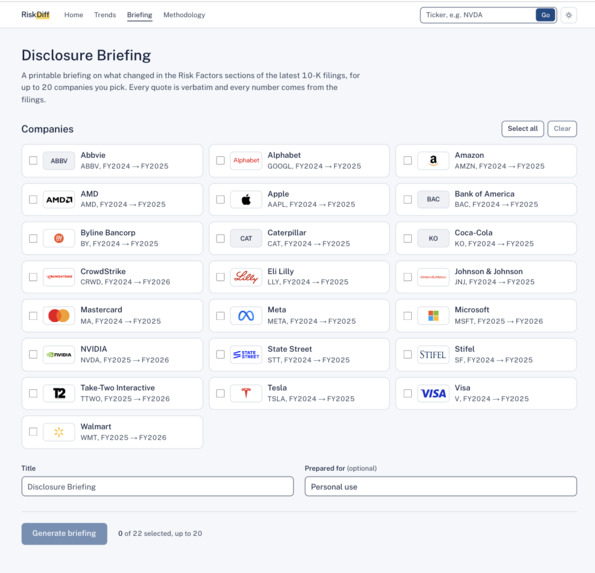This screenshot has height=573, width=595.
Task: Click the Coca-Cola KO badge
Action: (433, 238)
